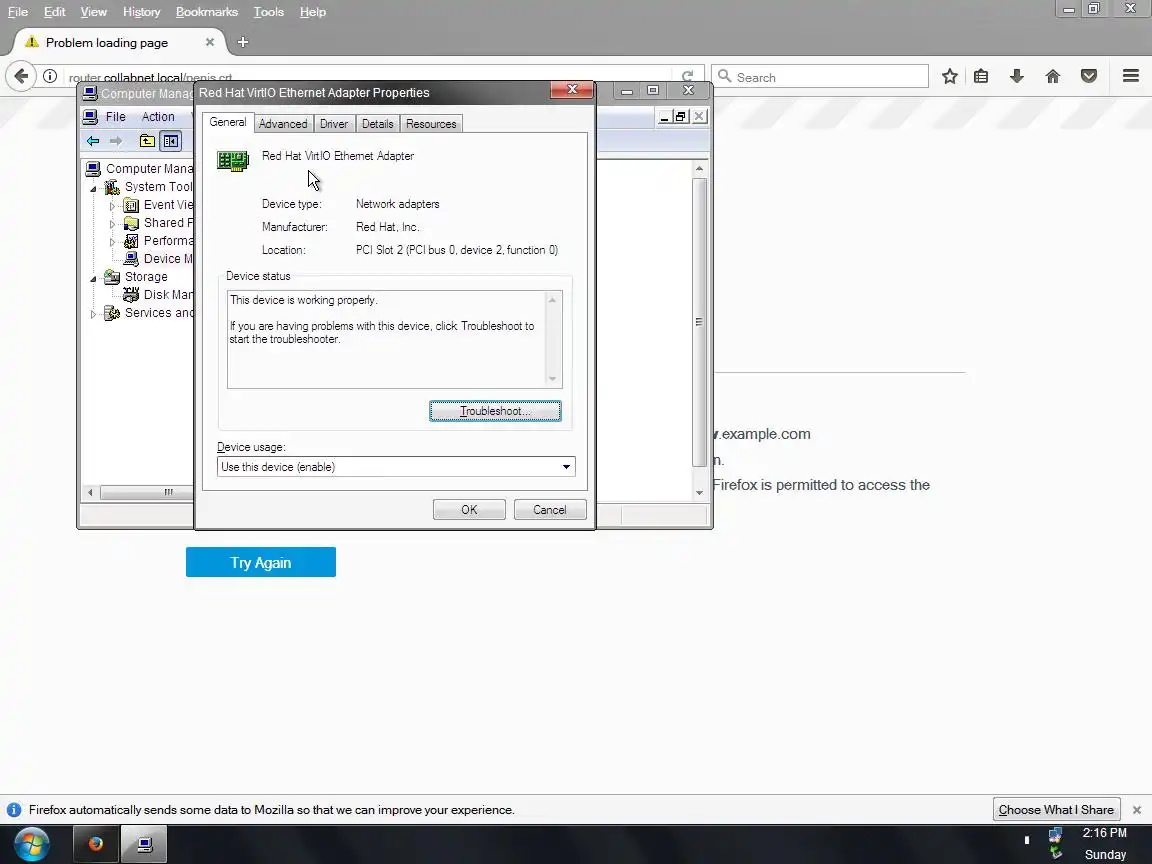Open site information icon in address bar

pyautogui.click(x=50, y=76)
